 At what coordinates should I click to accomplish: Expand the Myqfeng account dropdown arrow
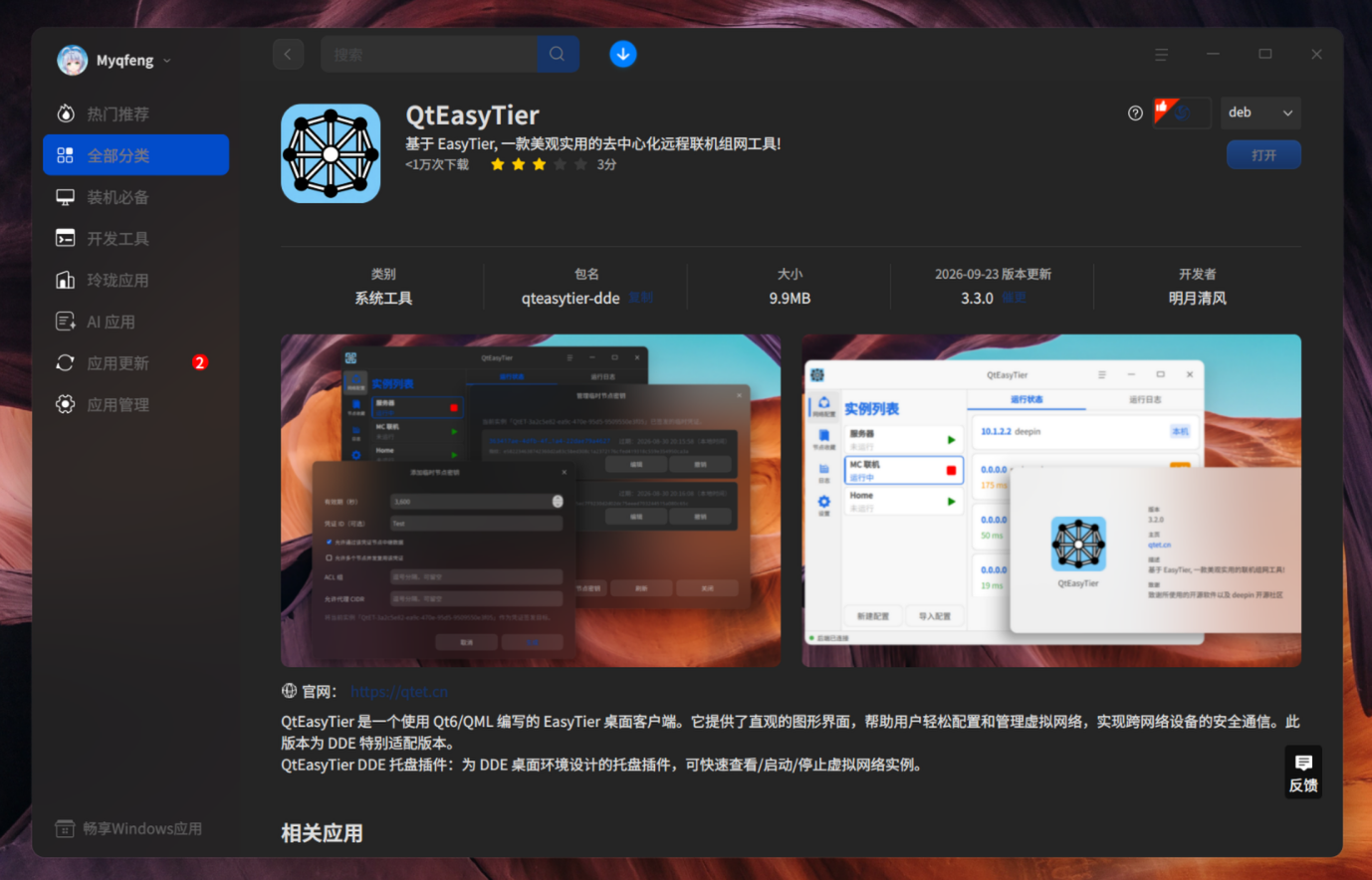pos(166,61)
